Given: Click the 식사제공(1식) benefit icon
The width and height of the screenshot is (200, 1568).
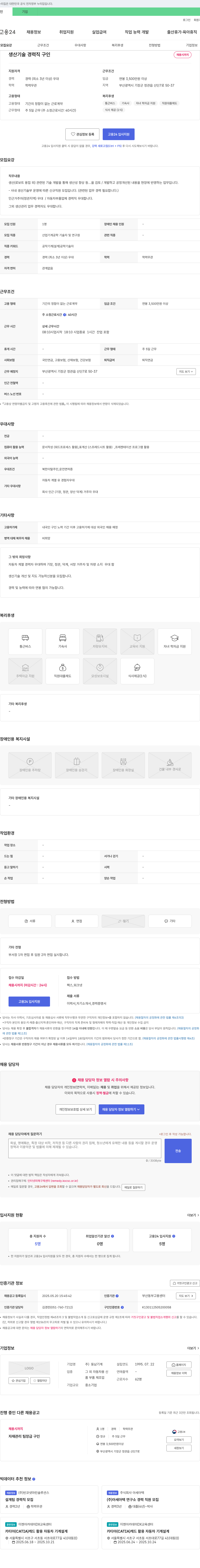Looking at the screenshot, I should coord(137,671).
